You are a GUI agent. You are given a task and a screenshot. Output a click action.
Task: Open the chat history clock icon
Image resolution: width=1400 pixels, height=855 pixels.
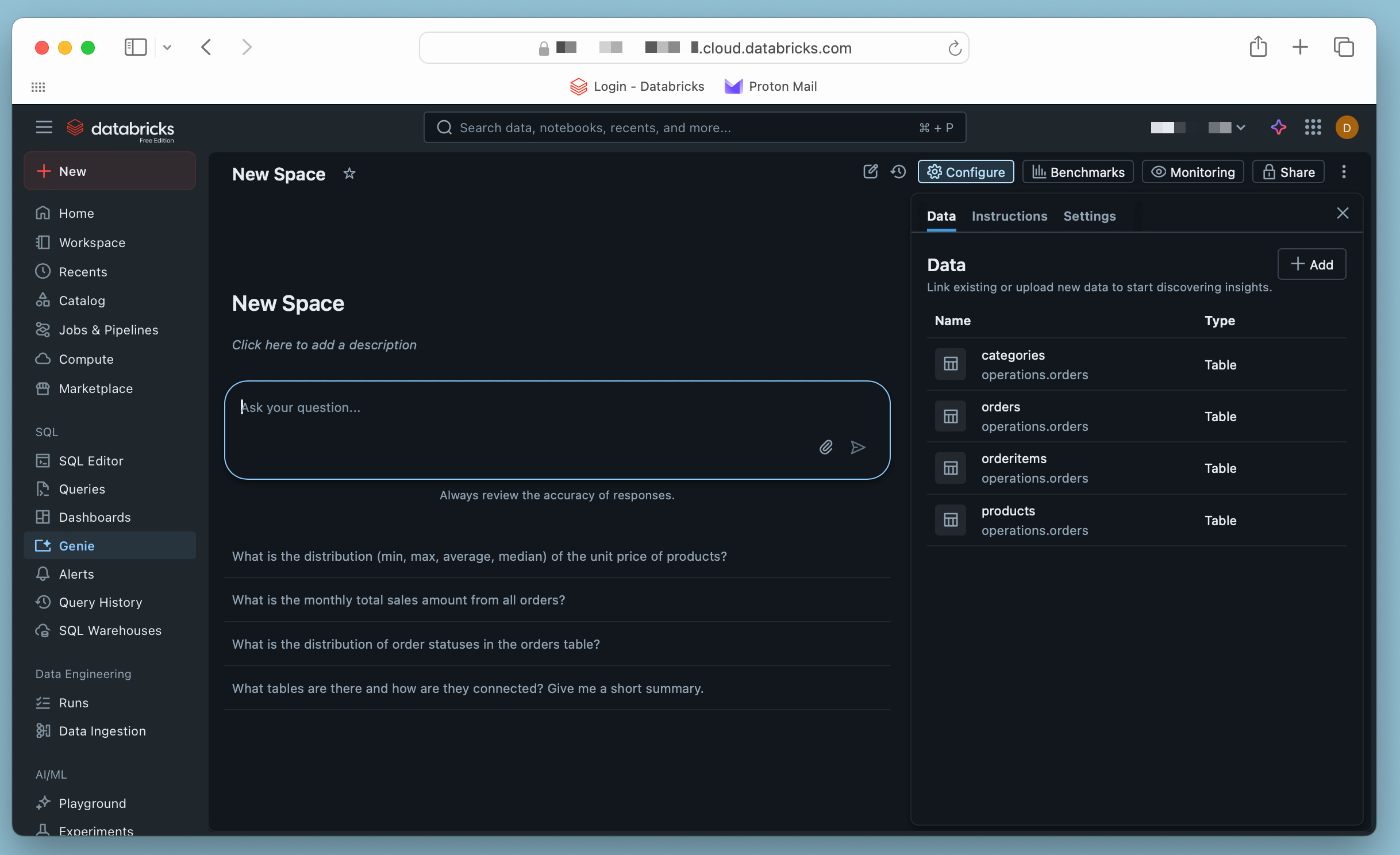click(x=898, y=172)
